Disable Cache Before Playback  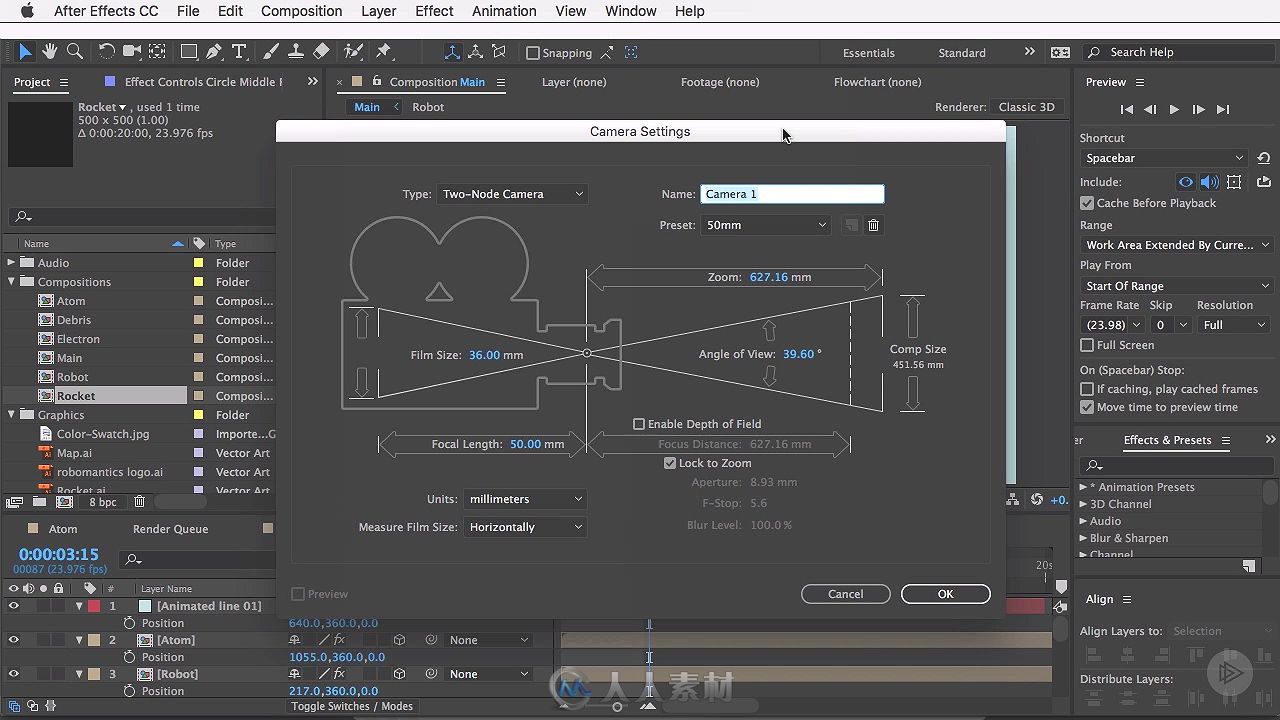[x=1087, y=203]
